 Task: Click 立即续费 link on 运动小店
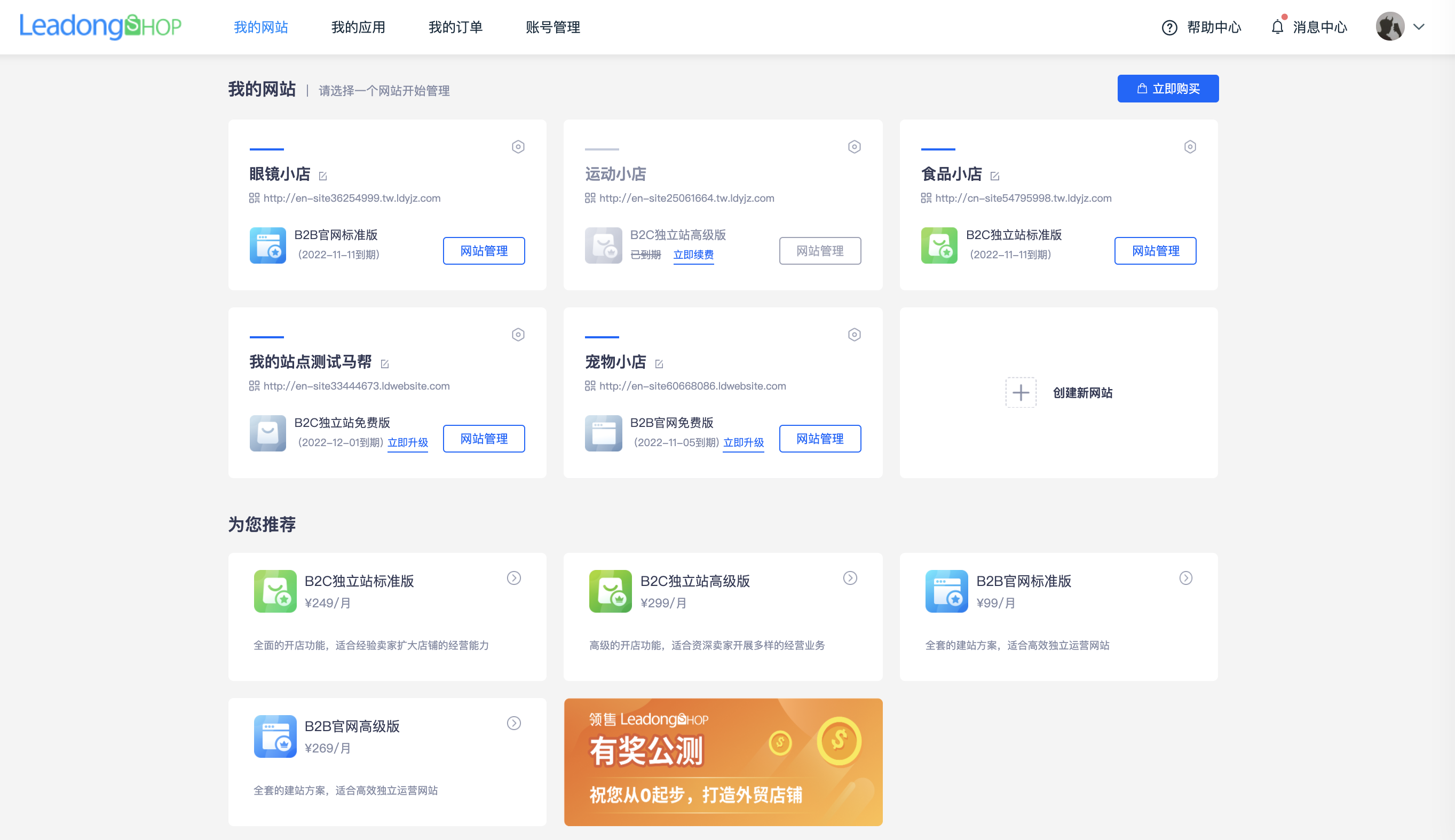pos(693,255)
